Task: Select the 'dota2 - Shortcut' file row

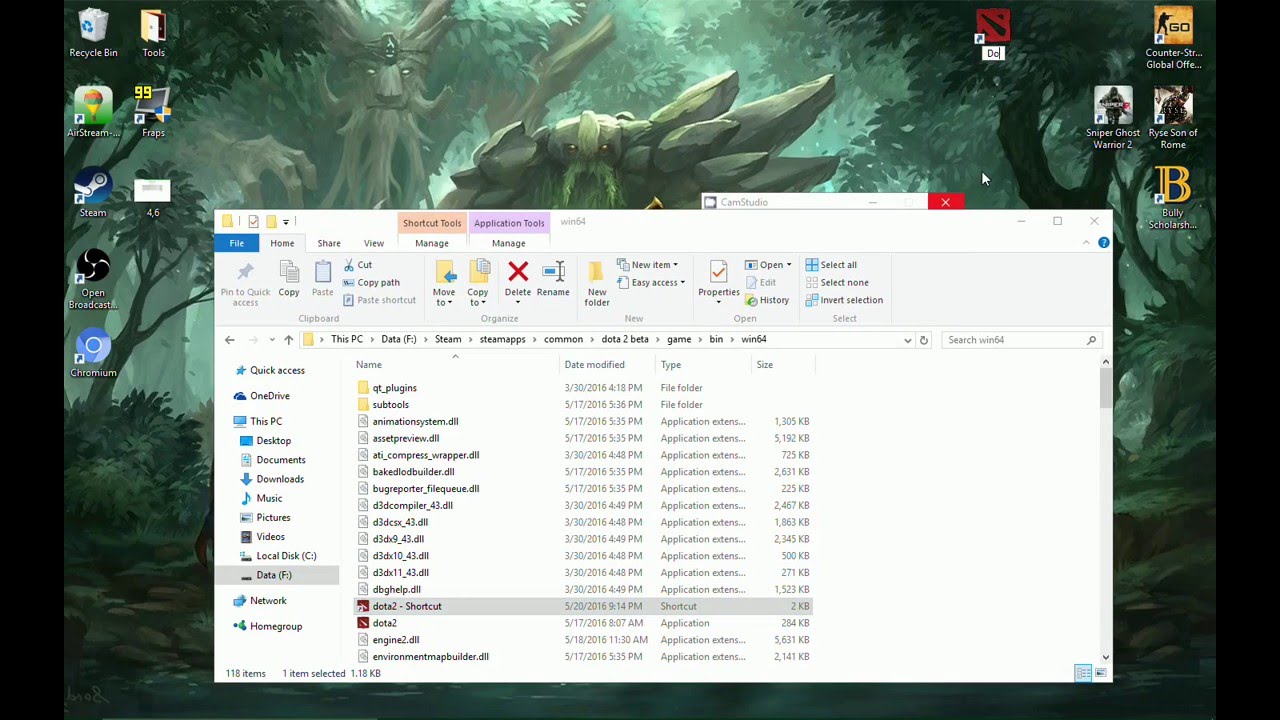Action: [583, 606]
